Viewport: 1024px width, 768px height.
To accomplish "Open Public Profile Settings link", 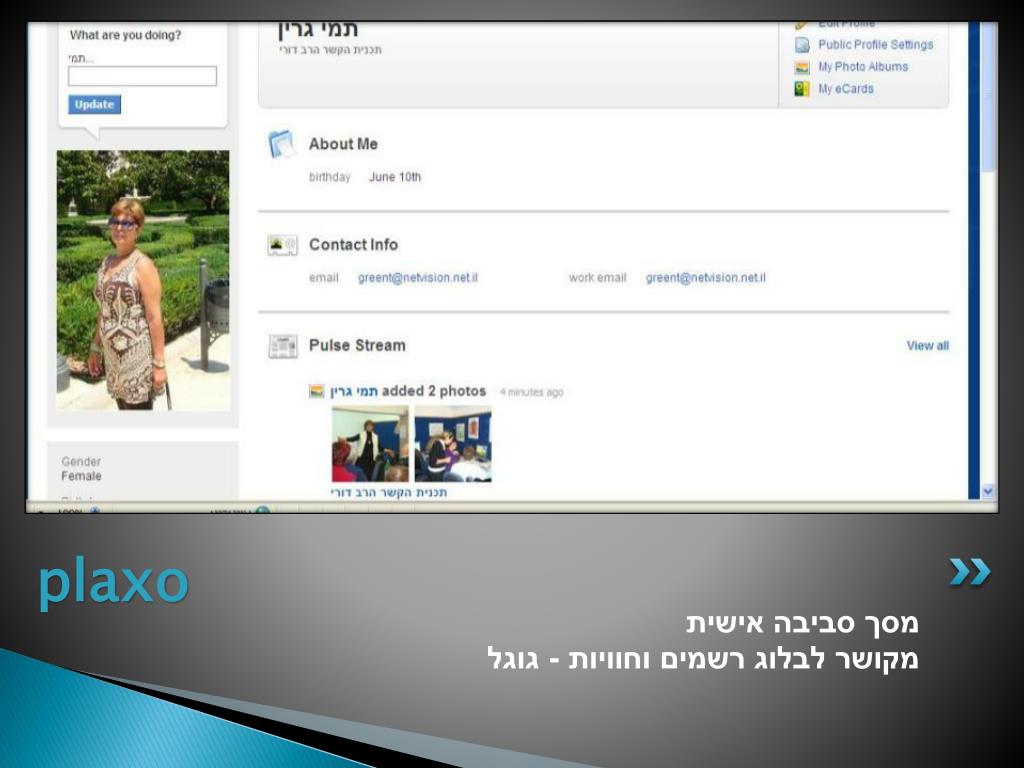I will 875,44.
